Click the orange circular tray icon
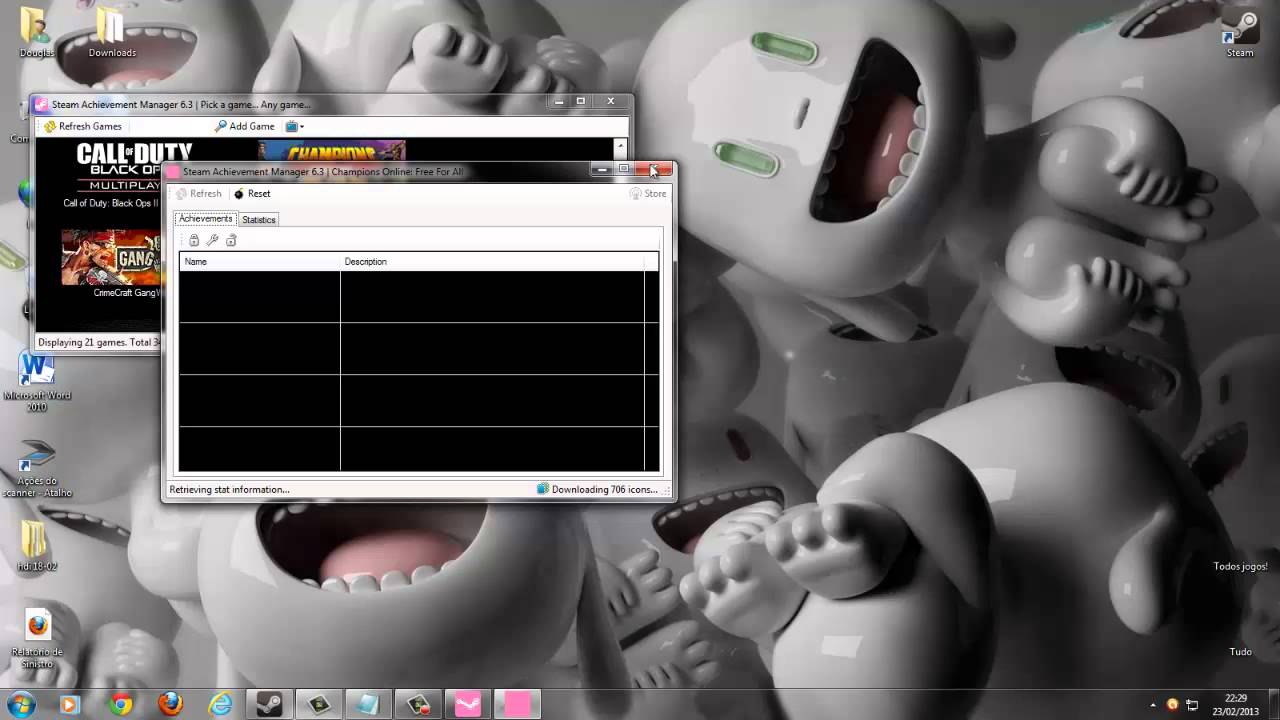The height and width of the screenshot is (720, 1280). pos(1173,704)
